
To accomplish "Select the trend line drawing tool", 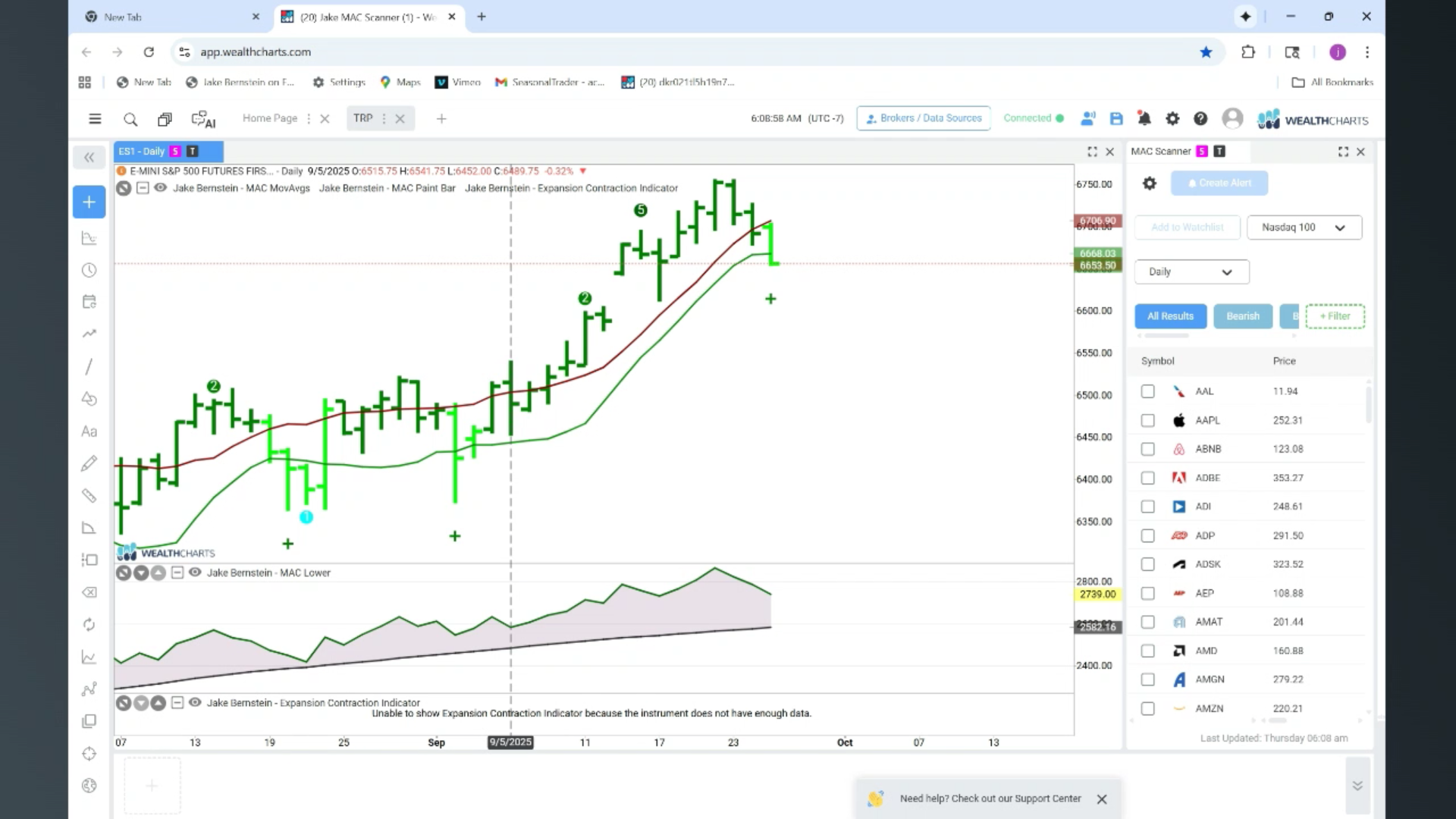I will click(89, 366).
